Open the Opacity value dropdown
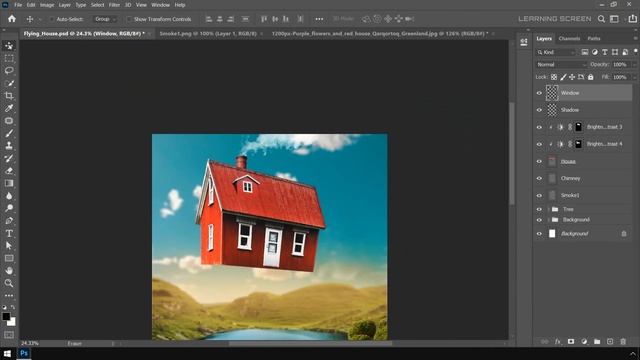The width and height of the screenshot is (640, 360). 634,64
